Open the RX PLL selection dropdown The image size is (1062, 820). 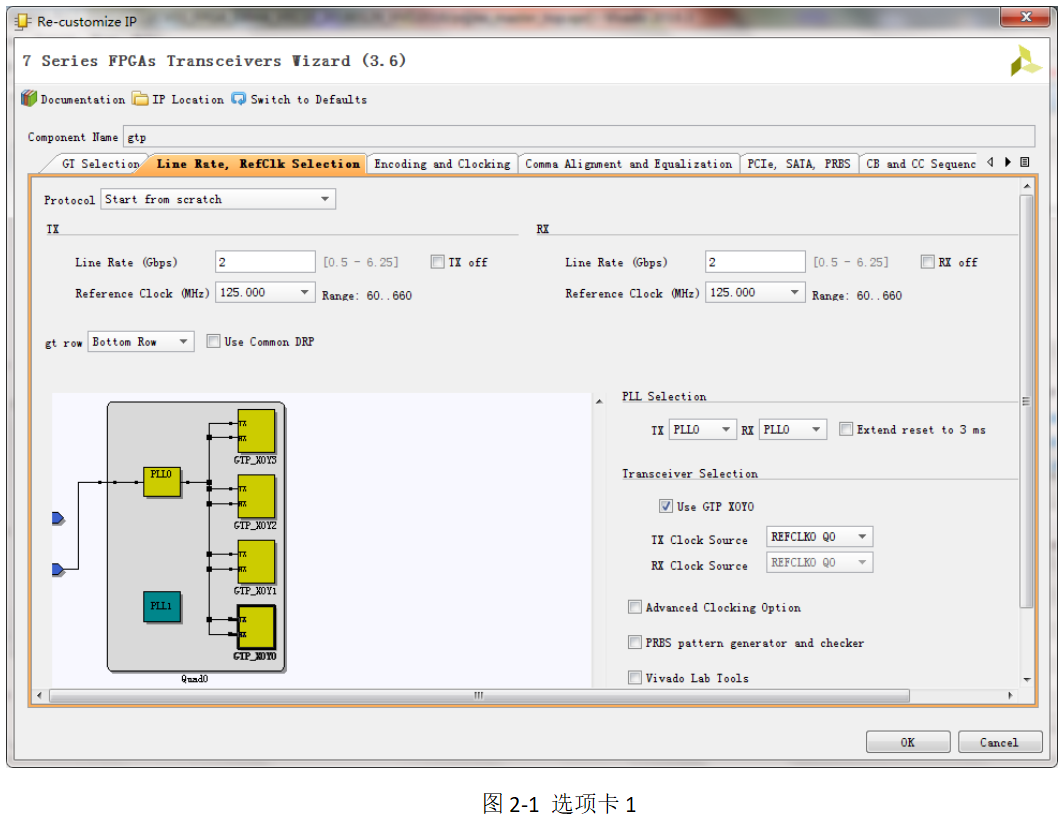[793, 429]
